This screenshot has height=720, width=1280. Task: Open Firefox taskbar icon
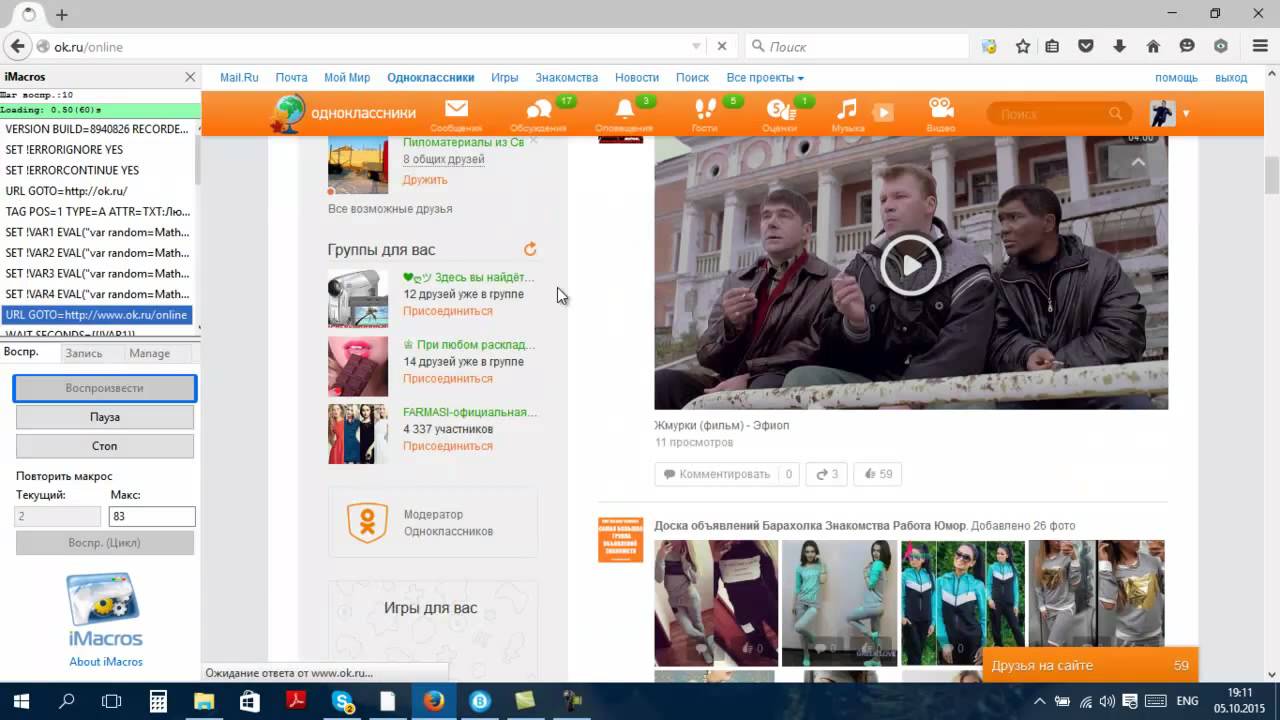[x=433, y=701]
